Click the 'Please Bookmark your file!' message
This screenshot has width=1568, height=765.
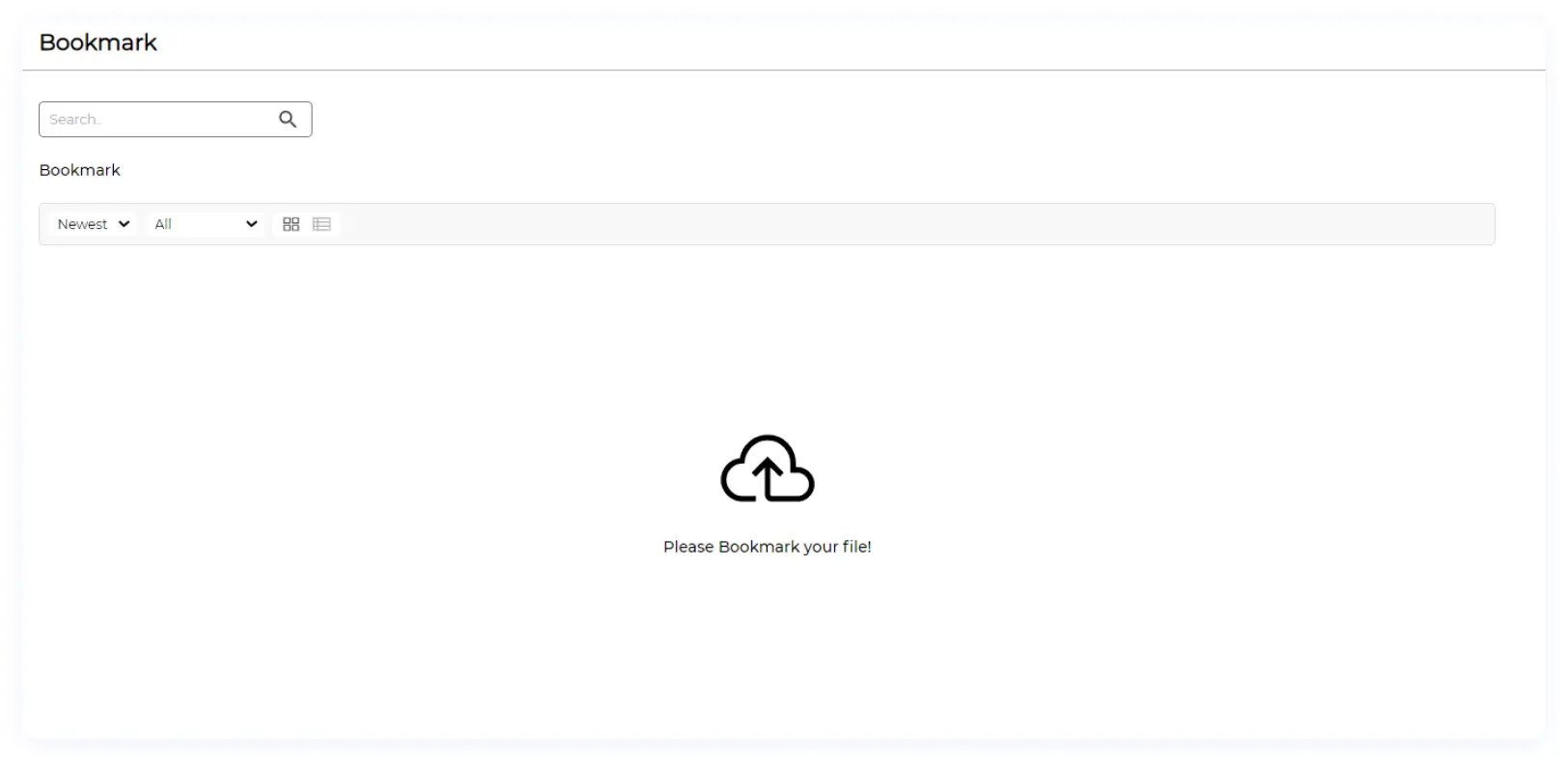[x=767, y=547]
